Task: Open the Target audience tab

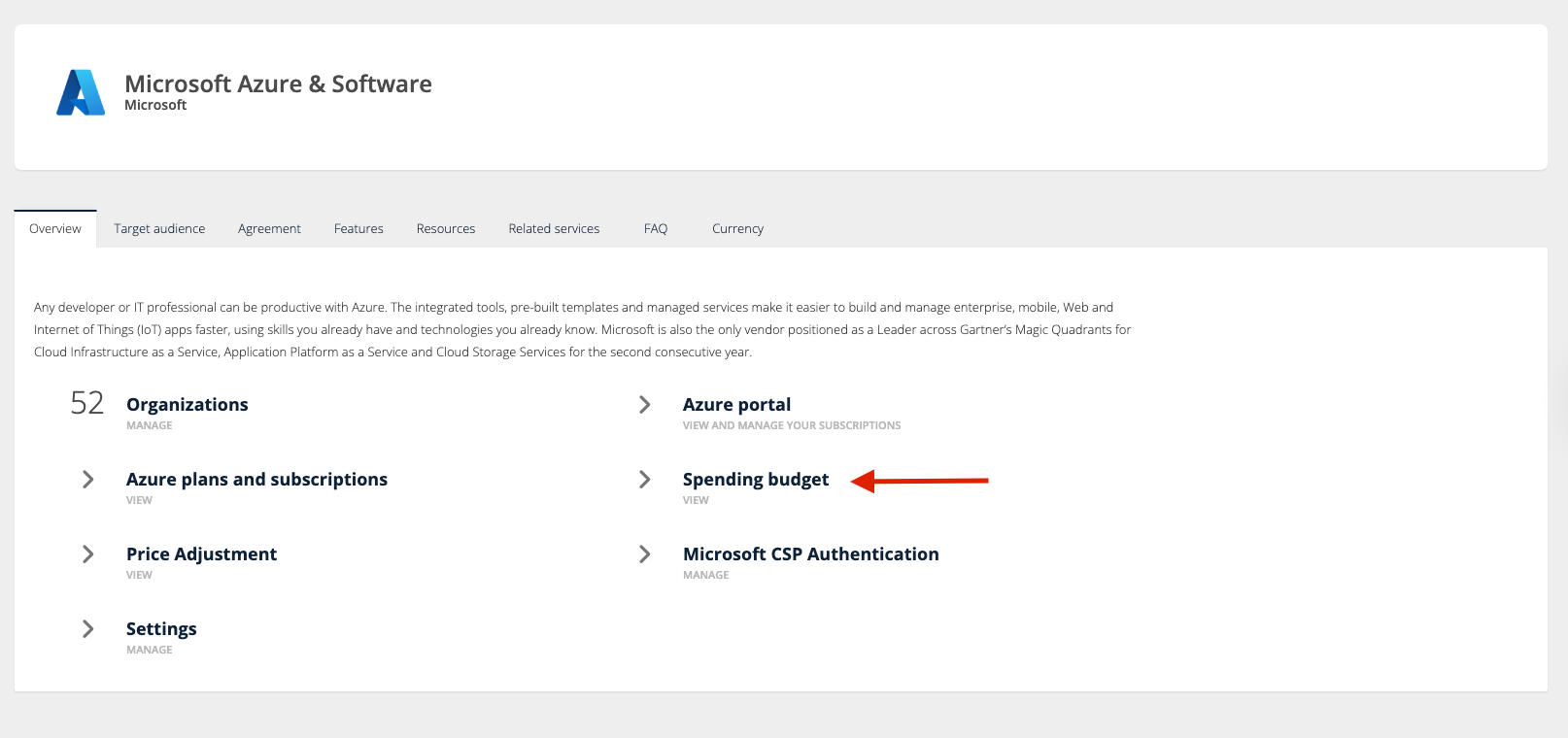Action: [x=159, y=229]
